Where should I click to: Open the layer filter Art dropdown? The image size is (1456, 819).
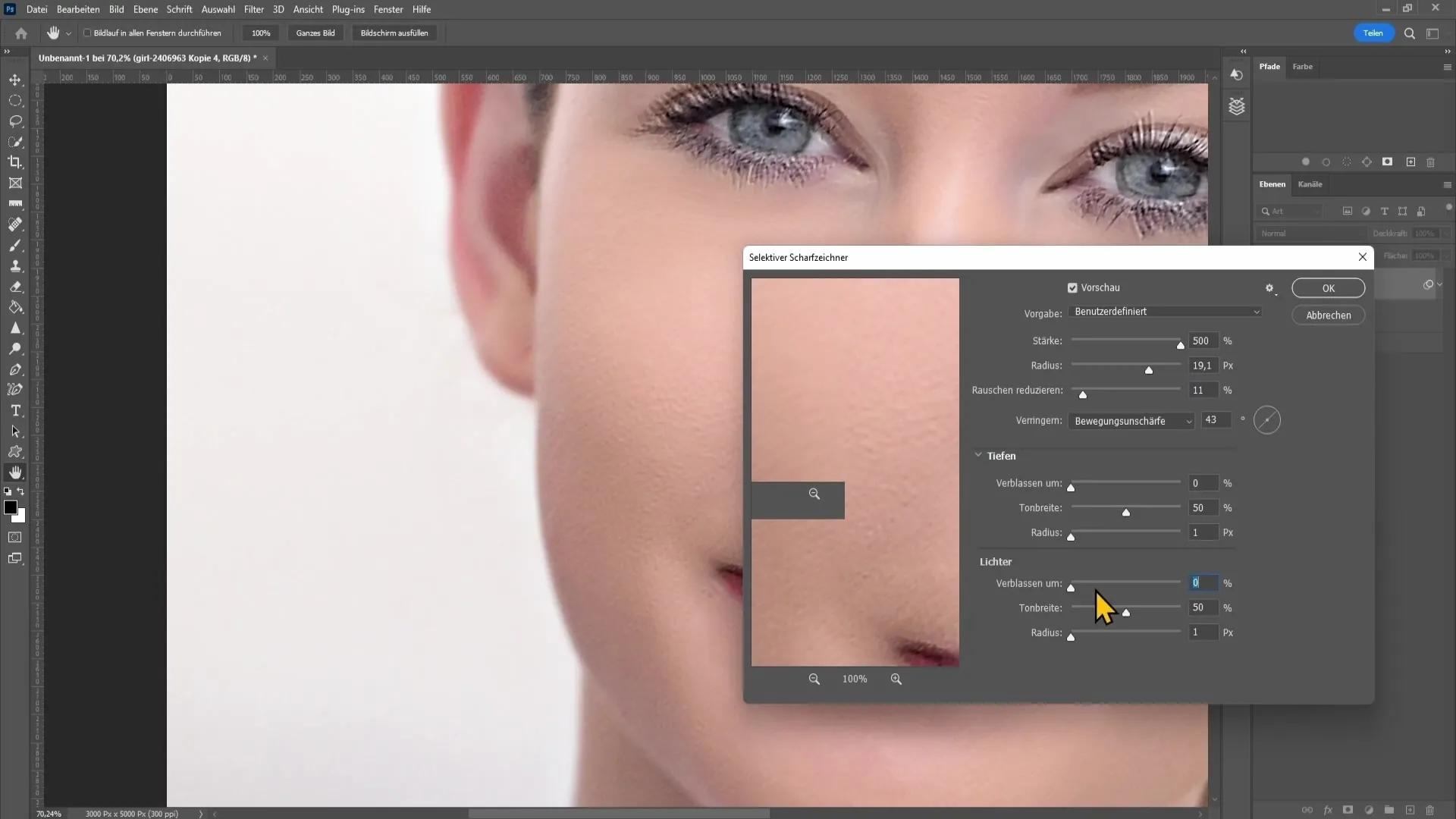pyautogui.click(x=1289, y=212)
